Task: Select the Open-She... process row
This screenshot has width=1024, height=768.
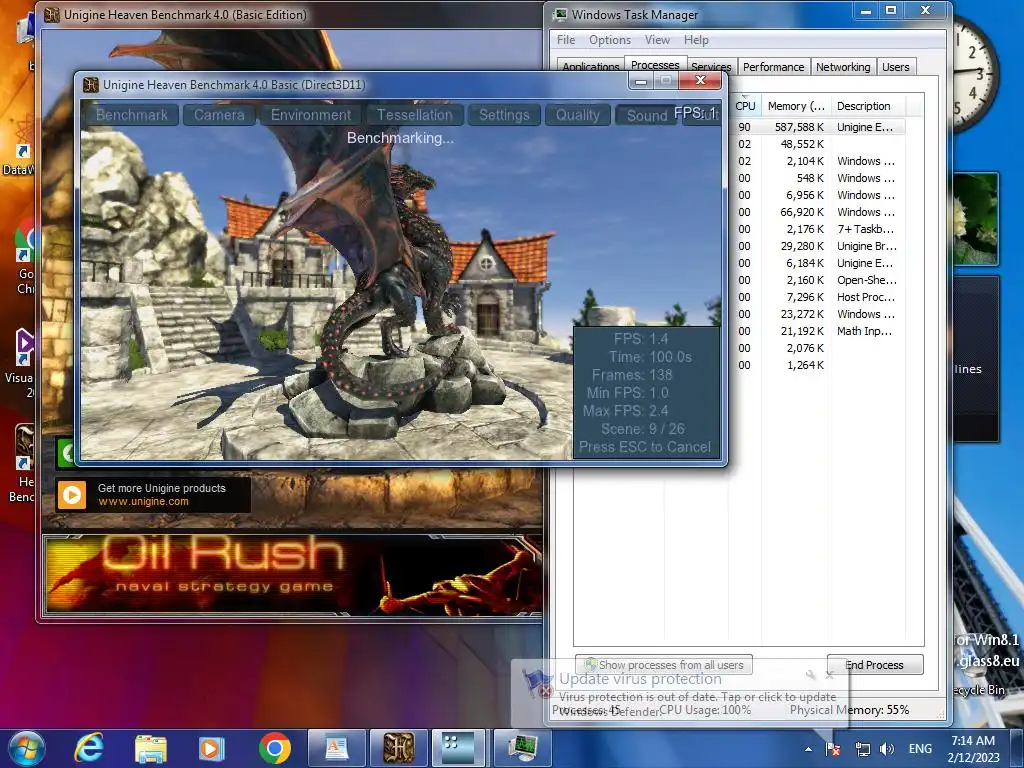Action: (x=816, y=280)
